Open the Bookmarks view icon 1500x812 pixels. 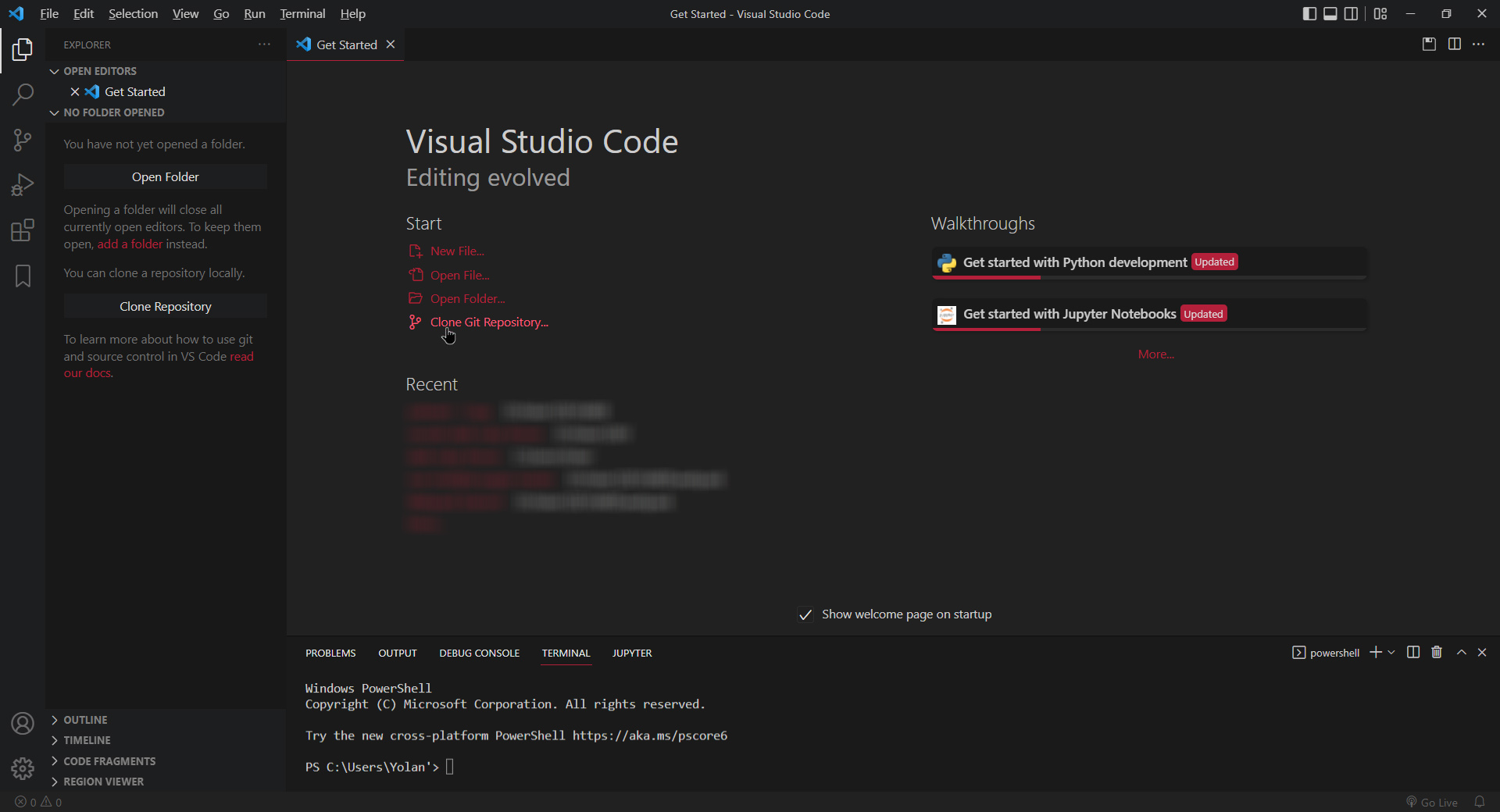pos(23,276)
